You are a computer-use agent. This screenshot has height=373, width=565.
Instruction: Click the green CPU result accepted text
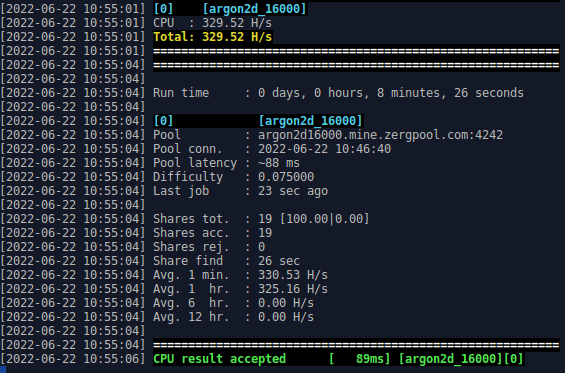[x=219, y=359]
